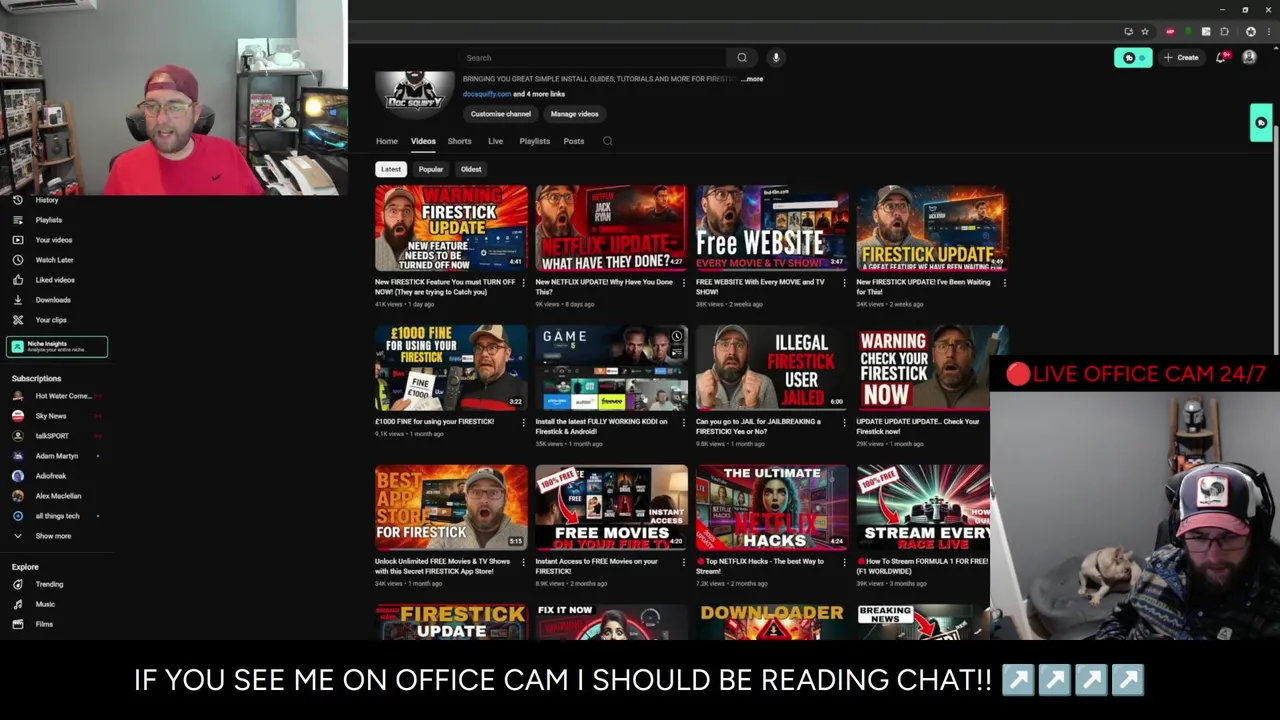This screenshot has width=1280, height=720.
Task: Go to Alex Maclellan's channel
Action: [58, 496]
